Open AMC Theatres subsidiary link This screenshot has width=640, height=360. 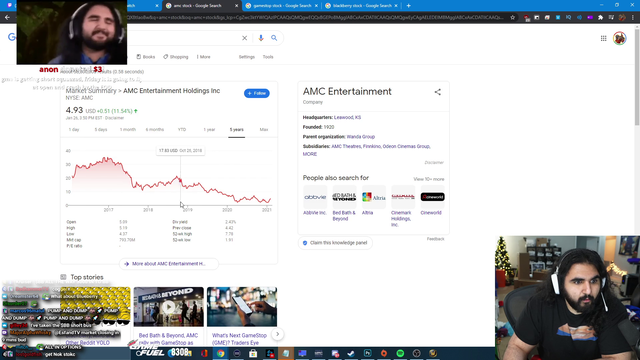pyautogui.click(x=346, y=147)
